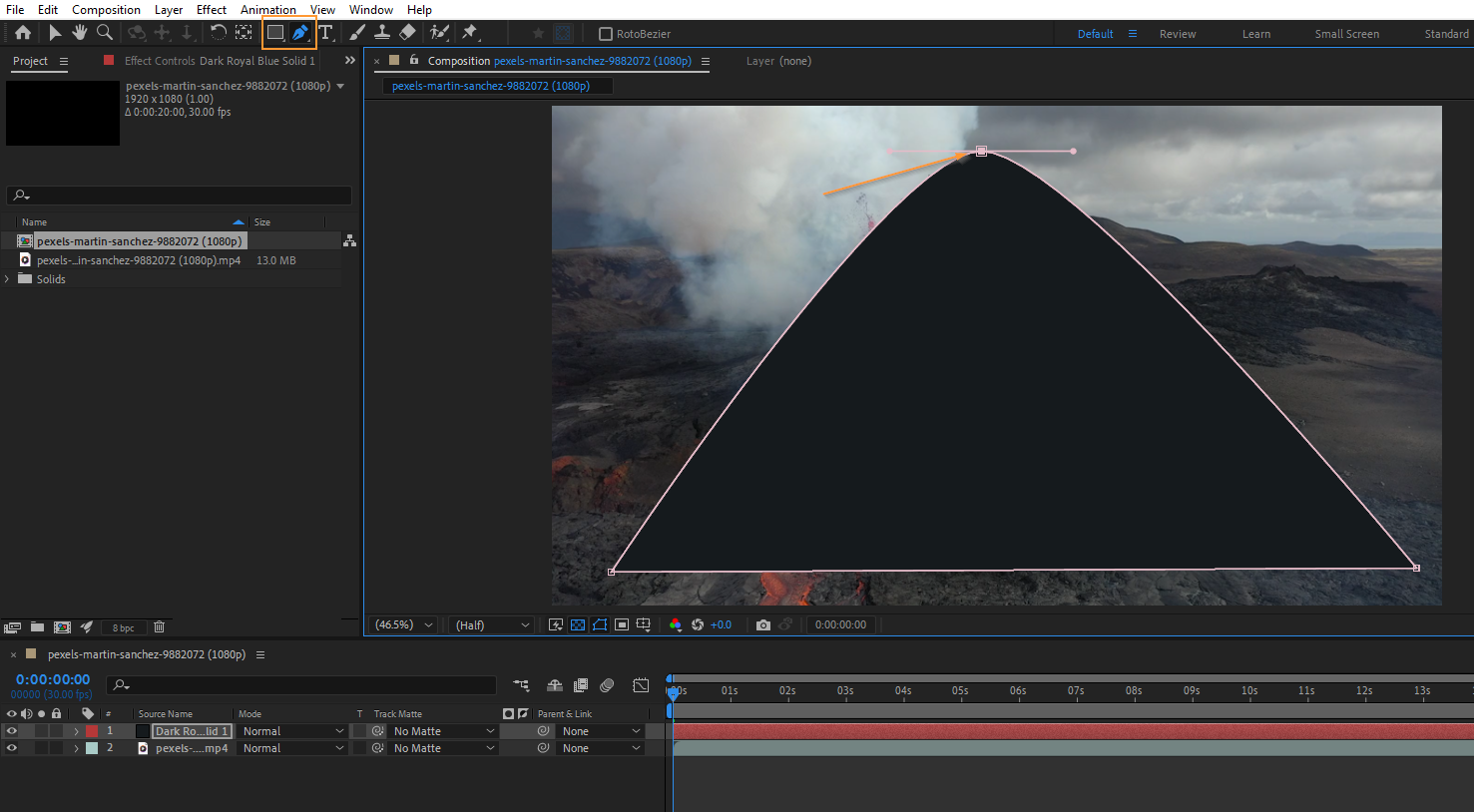Open the magnification ratio dropdown (46.5%)
Screen dimensions: 1474x812
(x=404, y=625)
